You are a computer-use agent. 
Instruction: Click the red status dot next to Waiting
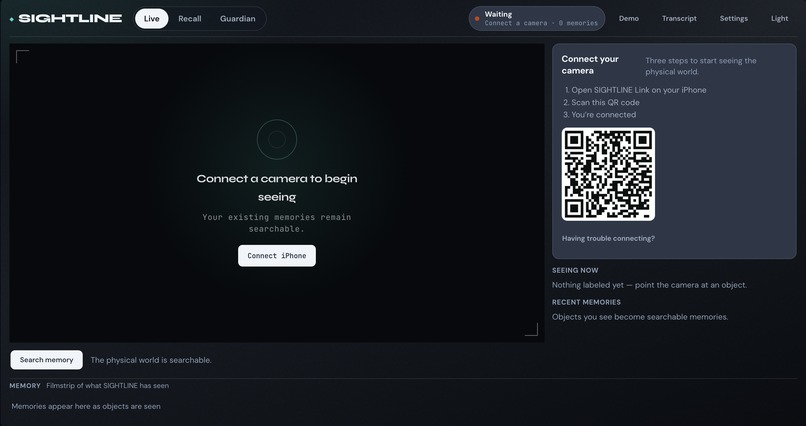pyautogui.click(x=477, y=18)
